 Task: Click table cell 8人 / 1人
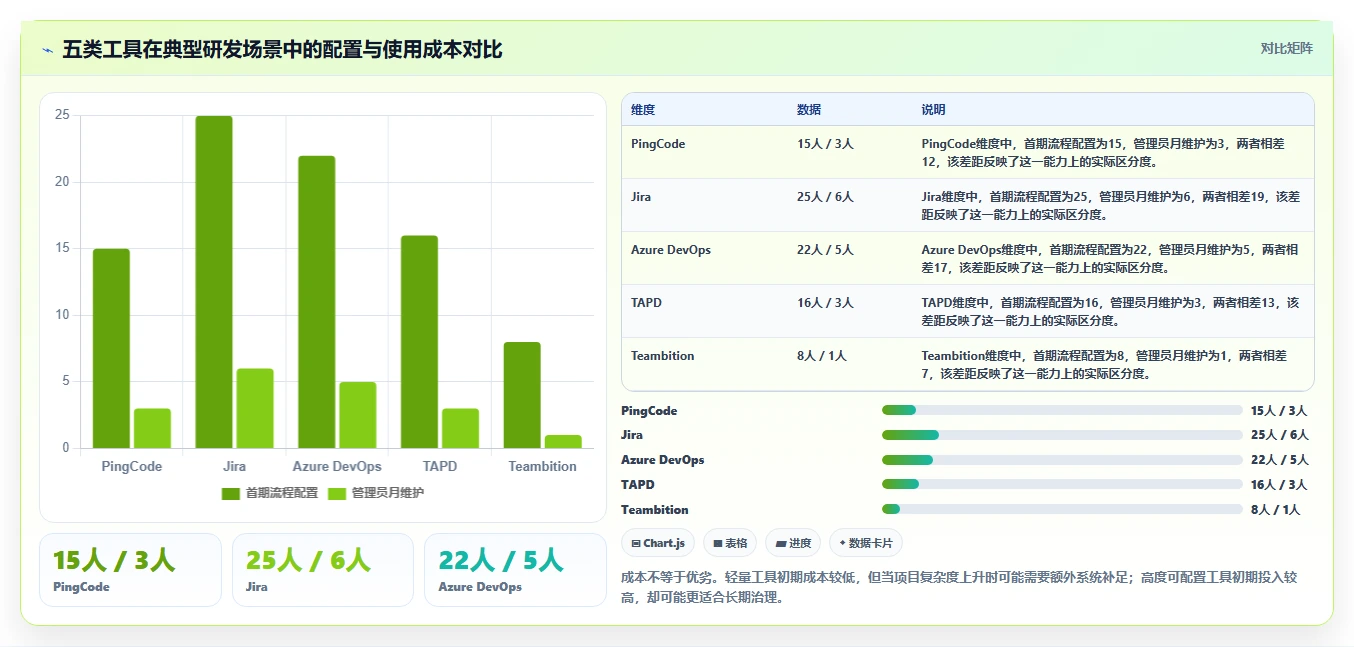pyautogui.click(x=822, y=356)
